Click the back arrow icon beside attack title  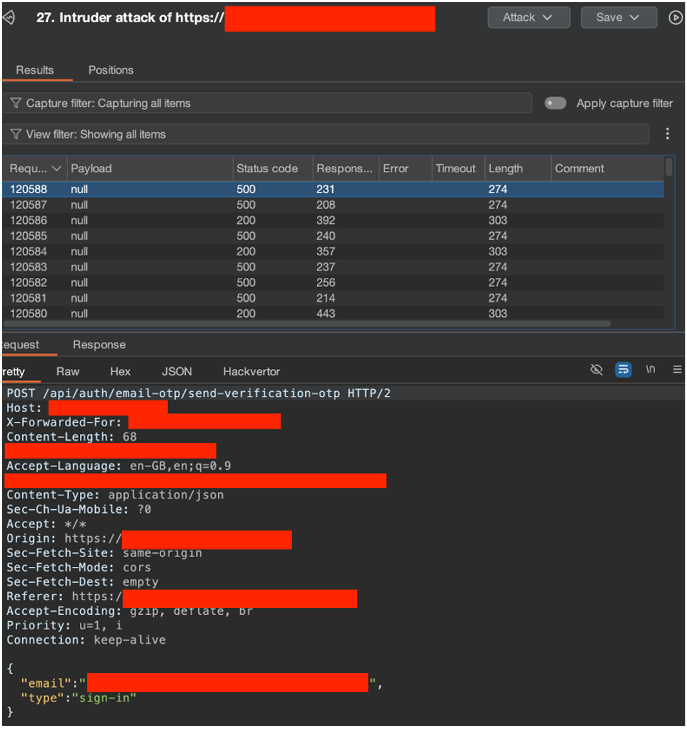coord(8,18)
